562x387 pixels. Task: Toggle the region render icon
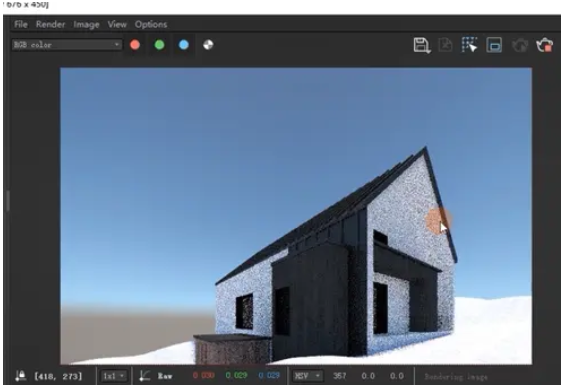point(494,45)
